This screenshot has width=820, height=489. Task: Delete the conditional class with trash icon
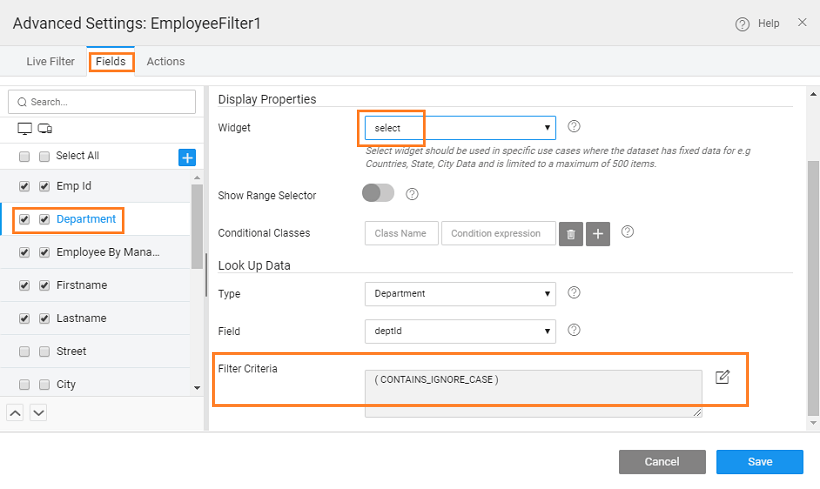(571, 233)
